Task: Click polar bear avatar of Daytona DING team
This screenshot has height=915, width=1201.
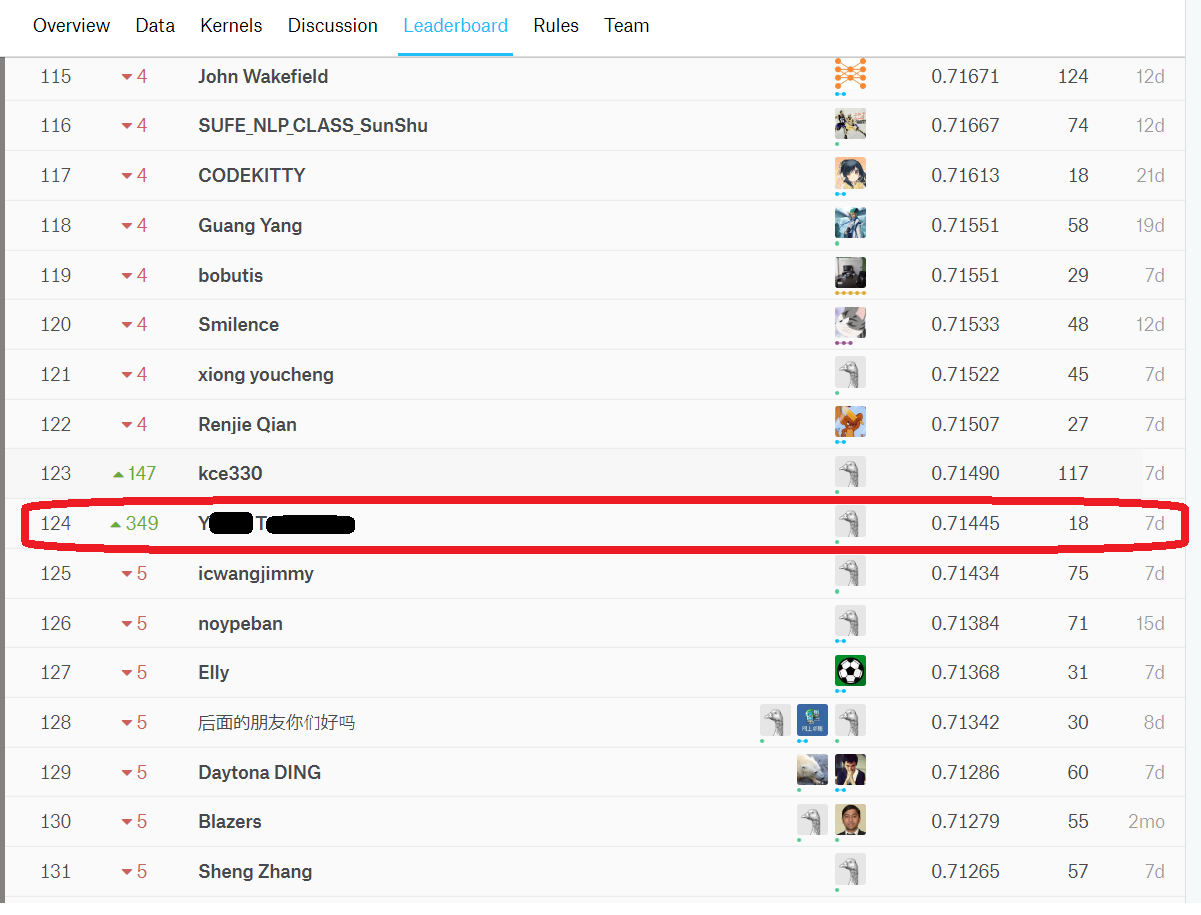Action: coord(812,770)
